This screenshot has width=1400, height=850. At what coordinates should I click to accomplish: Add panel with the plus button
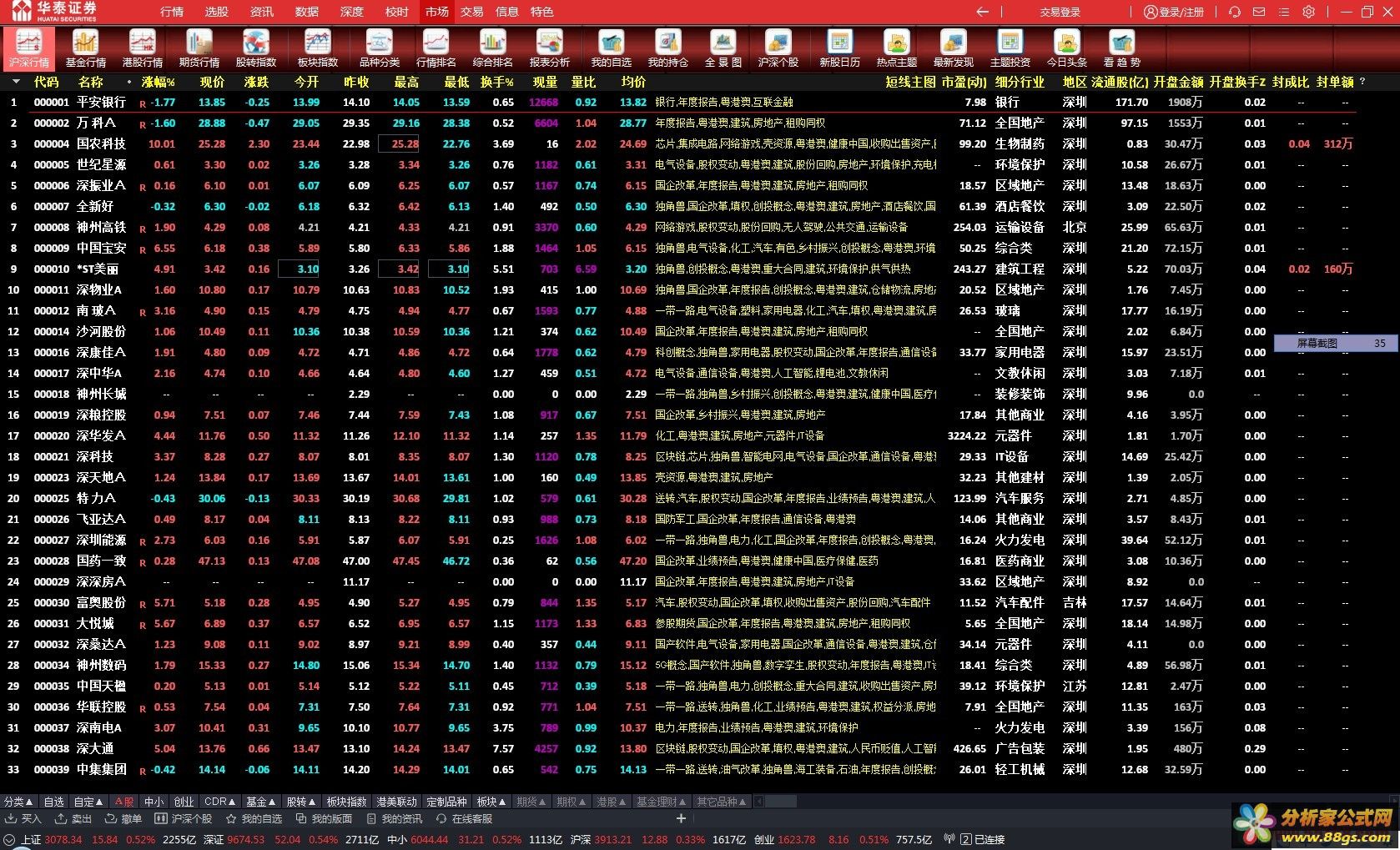[x=681, y=818]
